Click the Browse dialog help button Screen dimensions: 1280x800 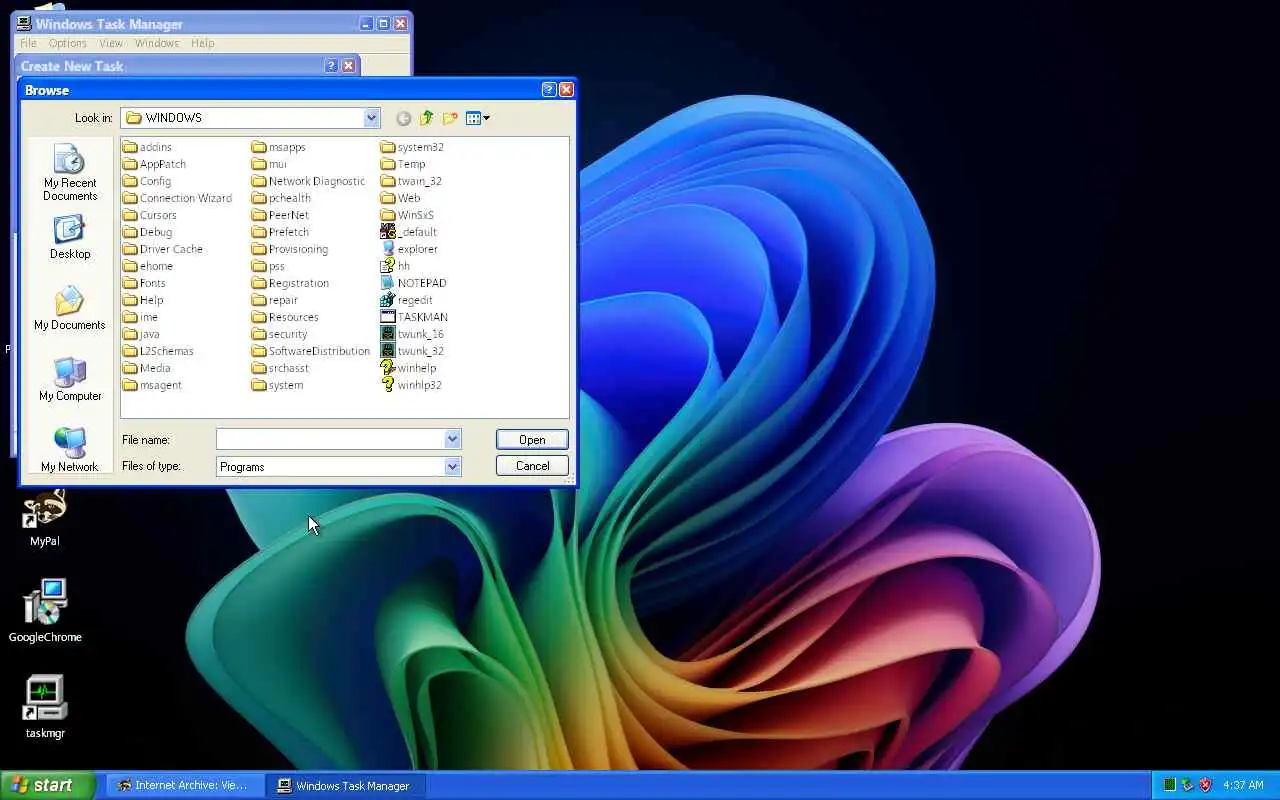pyautogui.click(x=549, y=90)
